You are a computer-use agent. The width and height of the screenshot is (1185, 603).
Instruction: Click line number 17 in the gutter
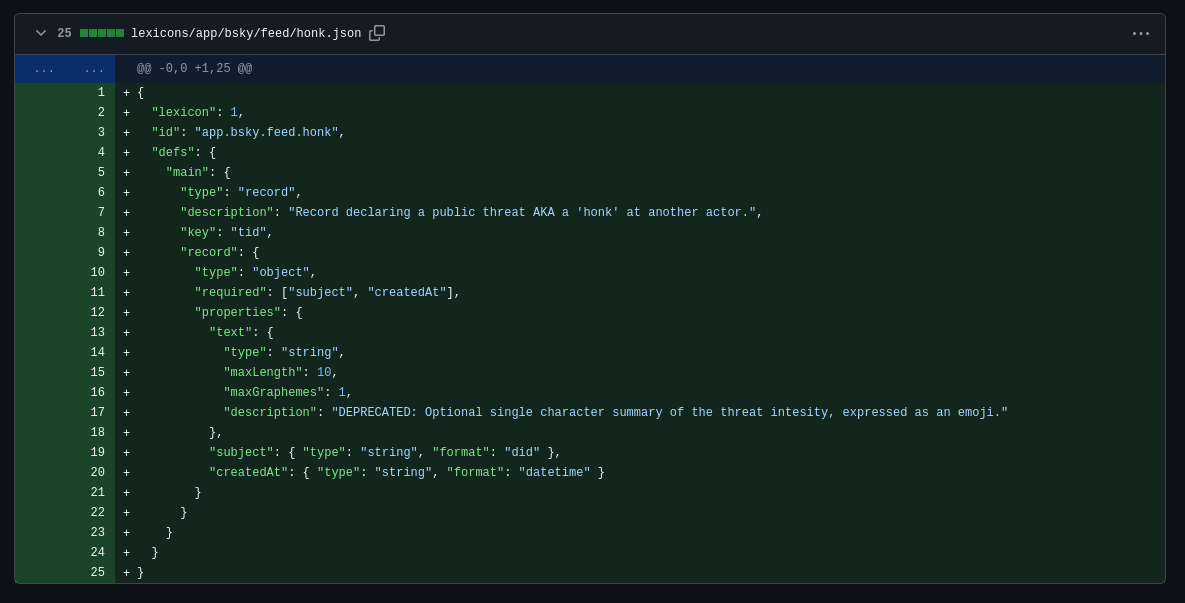98,413
